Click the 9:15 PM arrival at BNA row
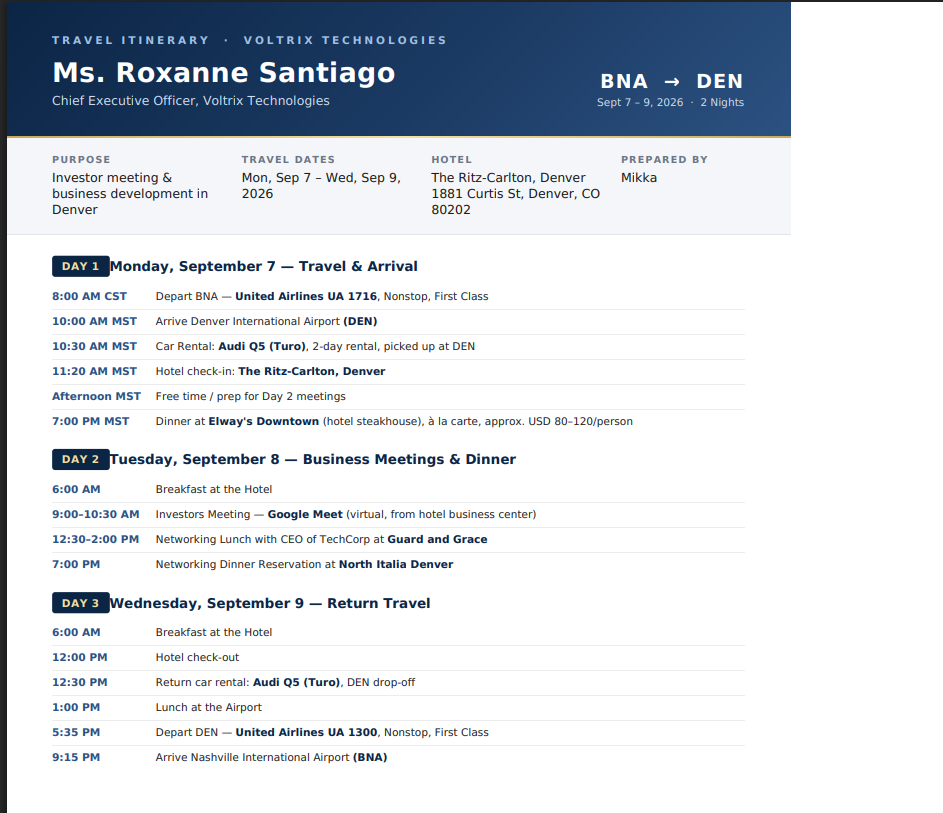 (x=398, y=758)
